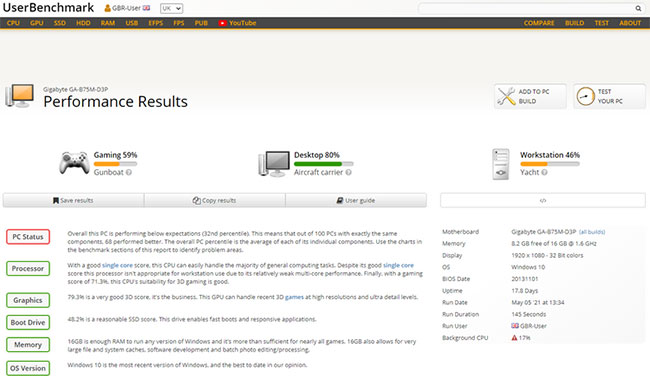This screenshot has height=386, width=650.
Task: Click the Desktop 80% progress bar
Action: (x=324, y=164)
